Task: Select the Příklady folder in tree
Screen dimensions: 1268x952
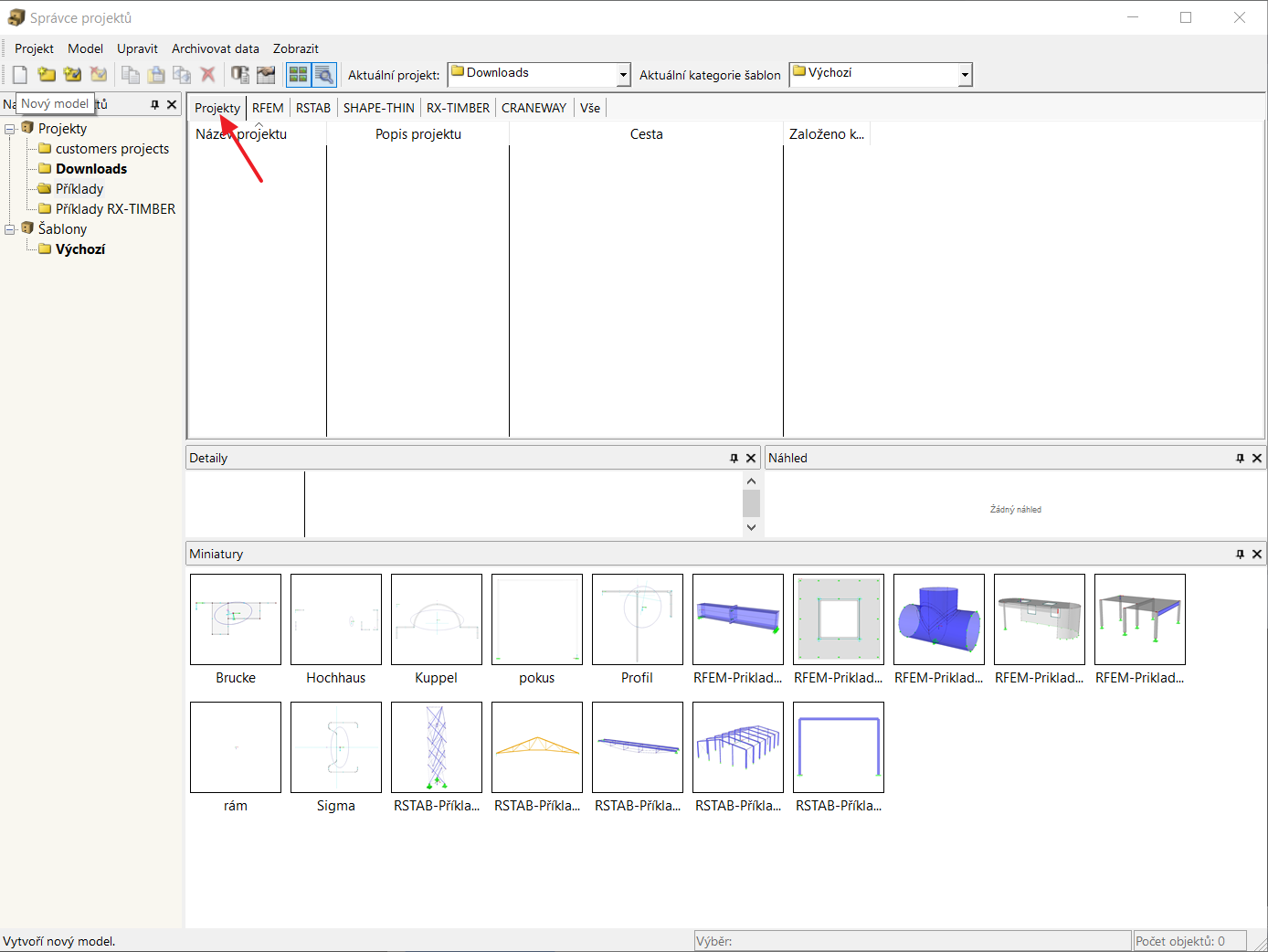Action: [79, 189]
